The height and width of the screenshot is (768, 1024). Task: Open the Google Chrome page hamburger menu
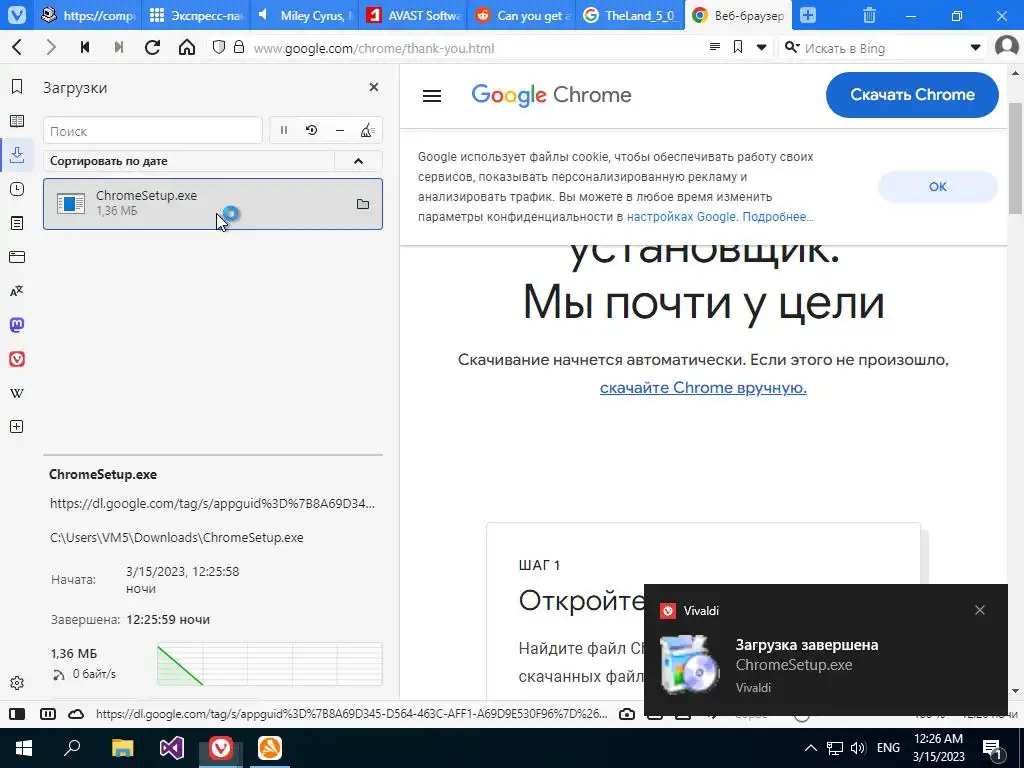pyautogui.click(x=432, y=95)
